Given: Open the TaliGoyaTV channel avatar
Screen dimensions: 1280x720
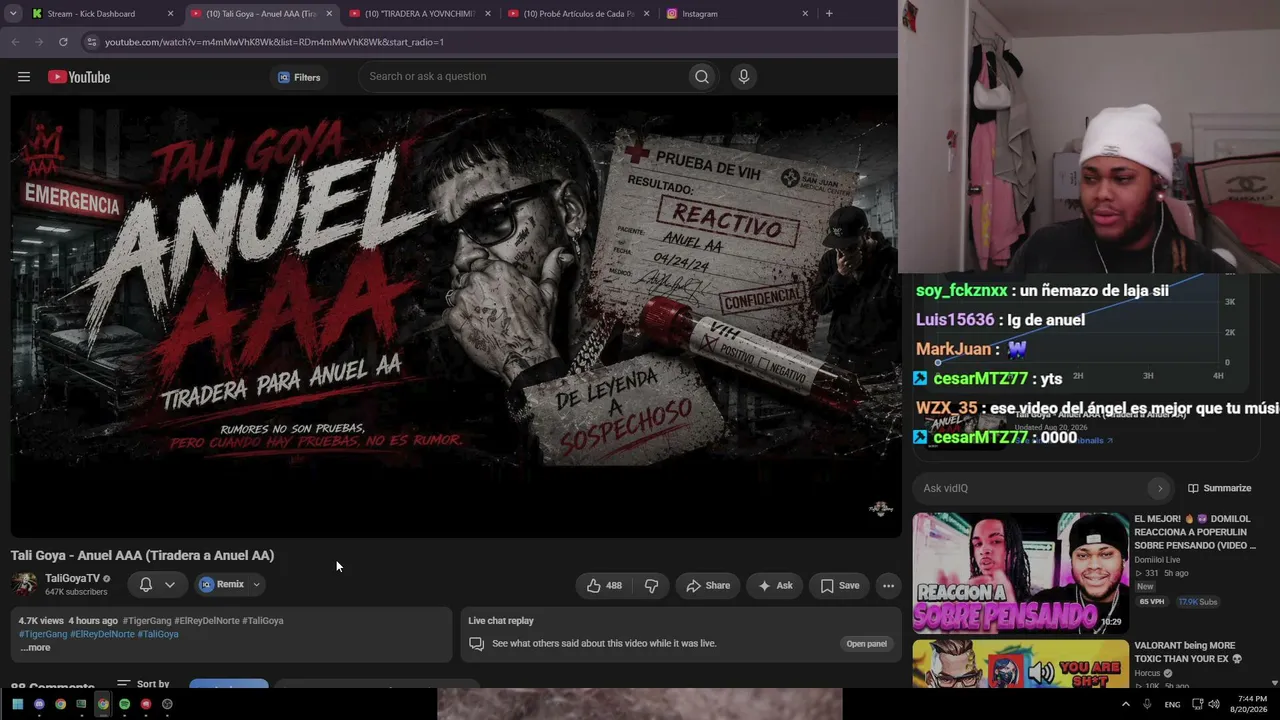Looking at the screenshot, I should [24, 584].
